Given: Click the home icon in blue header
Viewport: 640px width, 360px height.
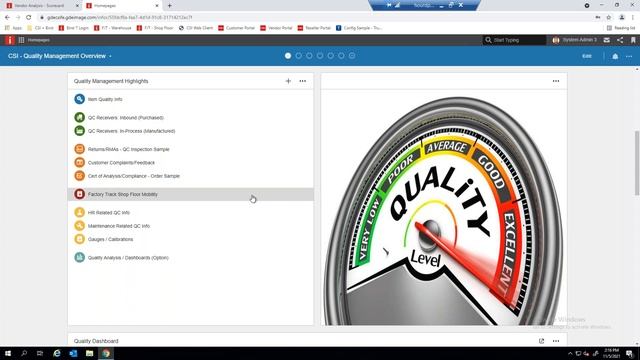Looking at the screenshot, I should point(615,56).
